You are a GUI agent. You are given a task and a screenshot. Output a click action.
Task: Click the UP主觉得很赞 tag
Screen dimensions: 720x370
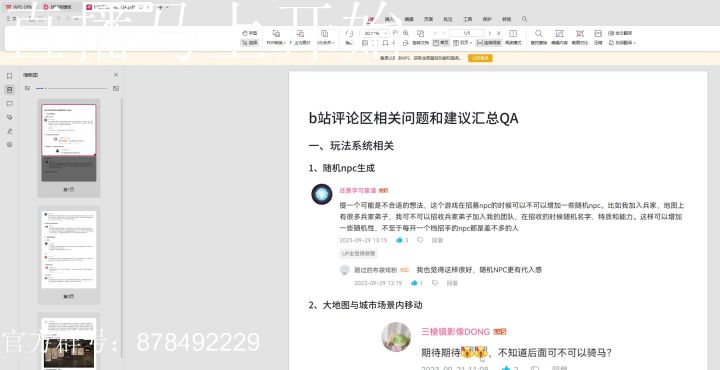tap(359, 253)
